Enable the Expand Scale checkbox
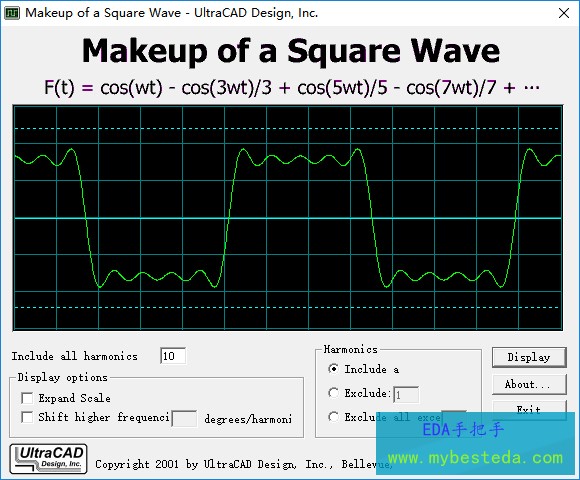Screen dimensions: 580x480 pyautogui.click(x=27, y=398)
